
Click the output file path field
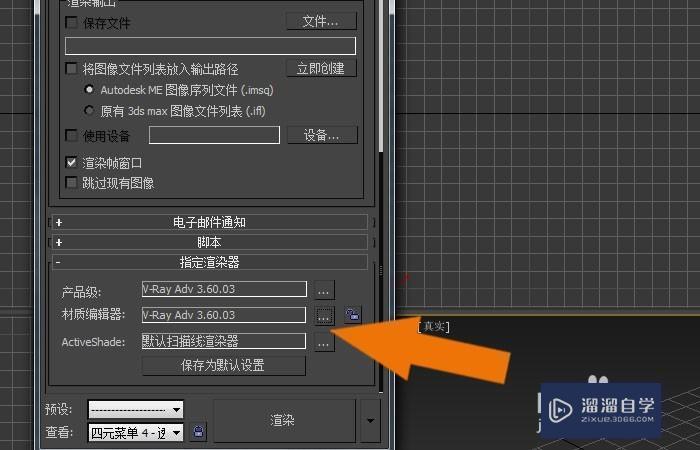[210, 46]
